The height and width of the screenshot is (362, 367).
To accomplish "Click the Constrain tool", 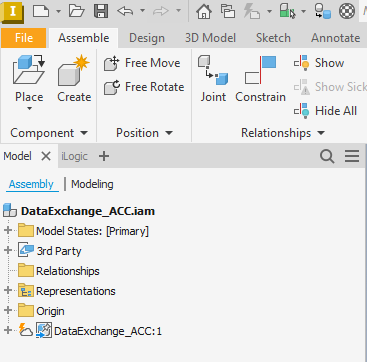I will click(260, 79).
